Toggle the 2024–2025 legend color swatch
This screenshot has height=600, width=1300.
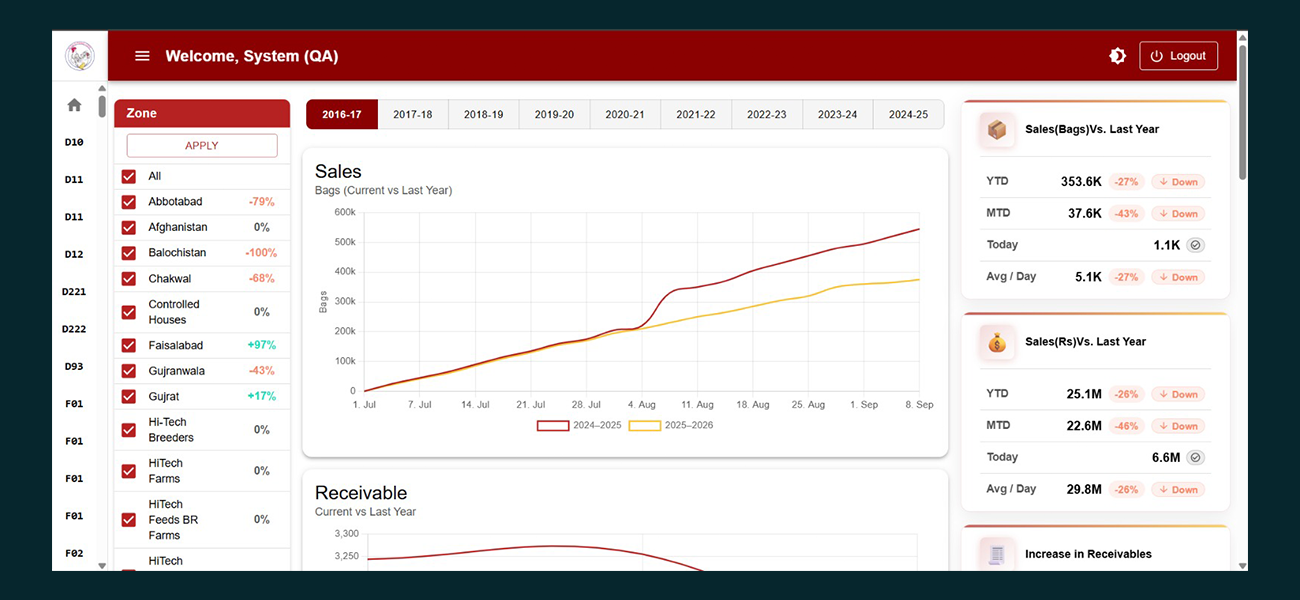coord(553,425)
